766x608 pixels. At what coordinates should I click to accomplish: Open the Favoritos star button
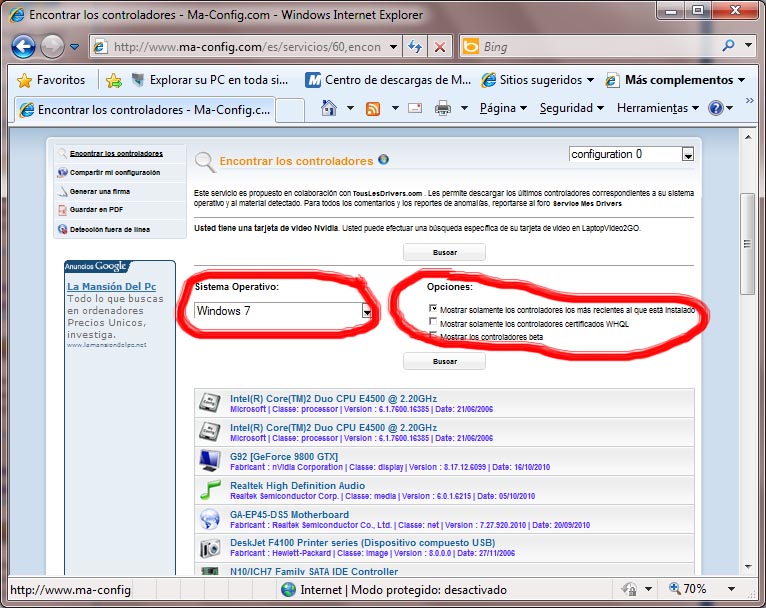(51, 80)
